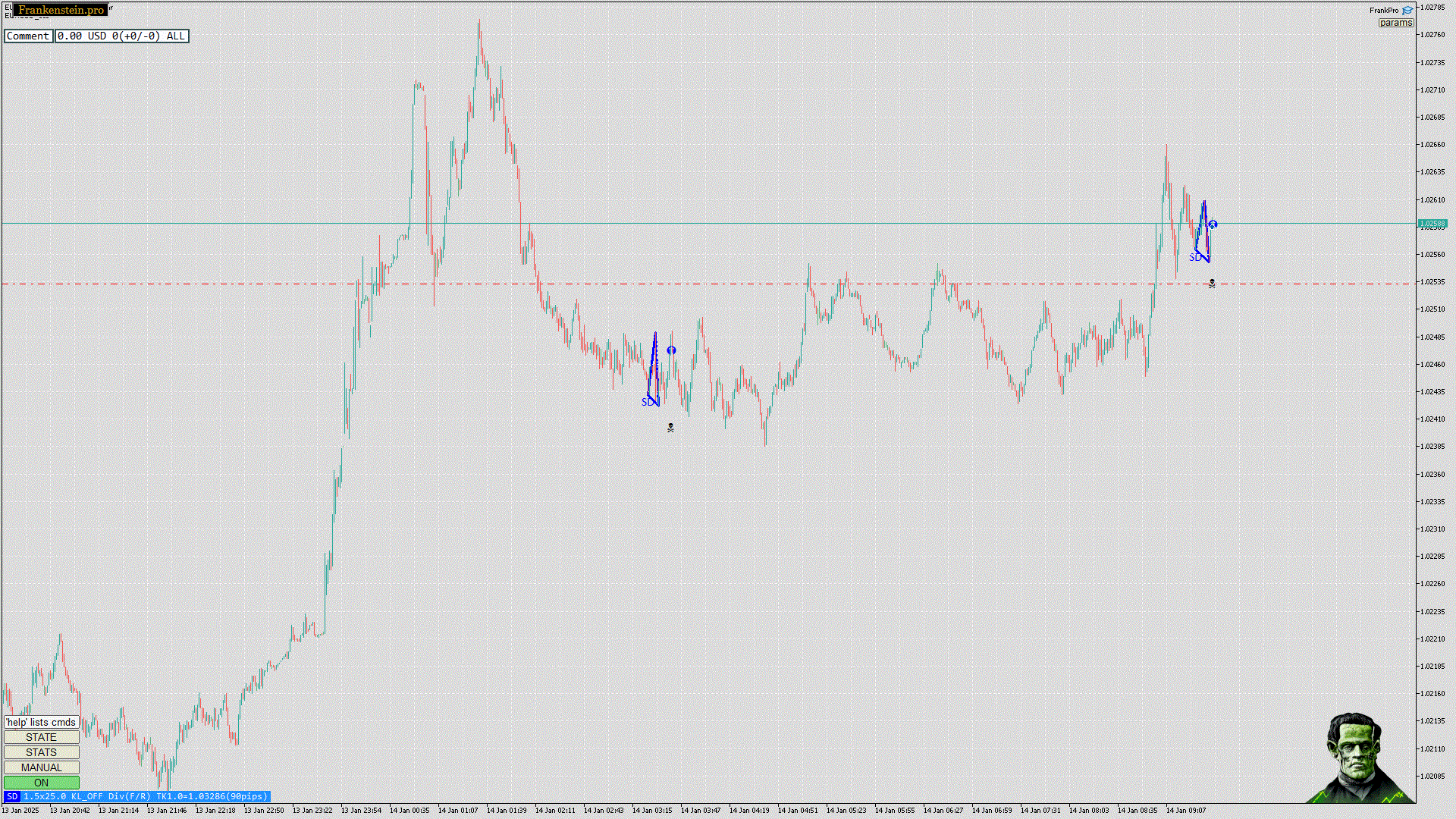This screenshot has height=819, width=1456.
Task: Click the SD label on the left trade marker
Action: [x=647, y=402]
